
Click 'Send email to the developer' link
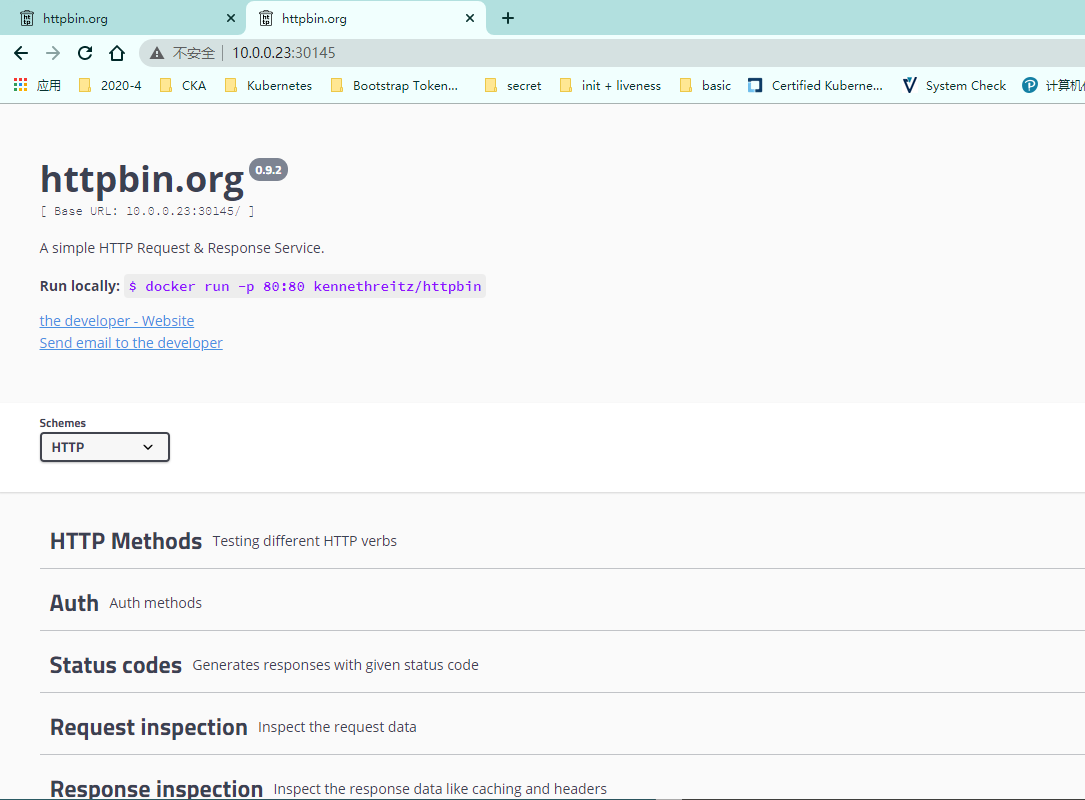[x=131, y=343]
